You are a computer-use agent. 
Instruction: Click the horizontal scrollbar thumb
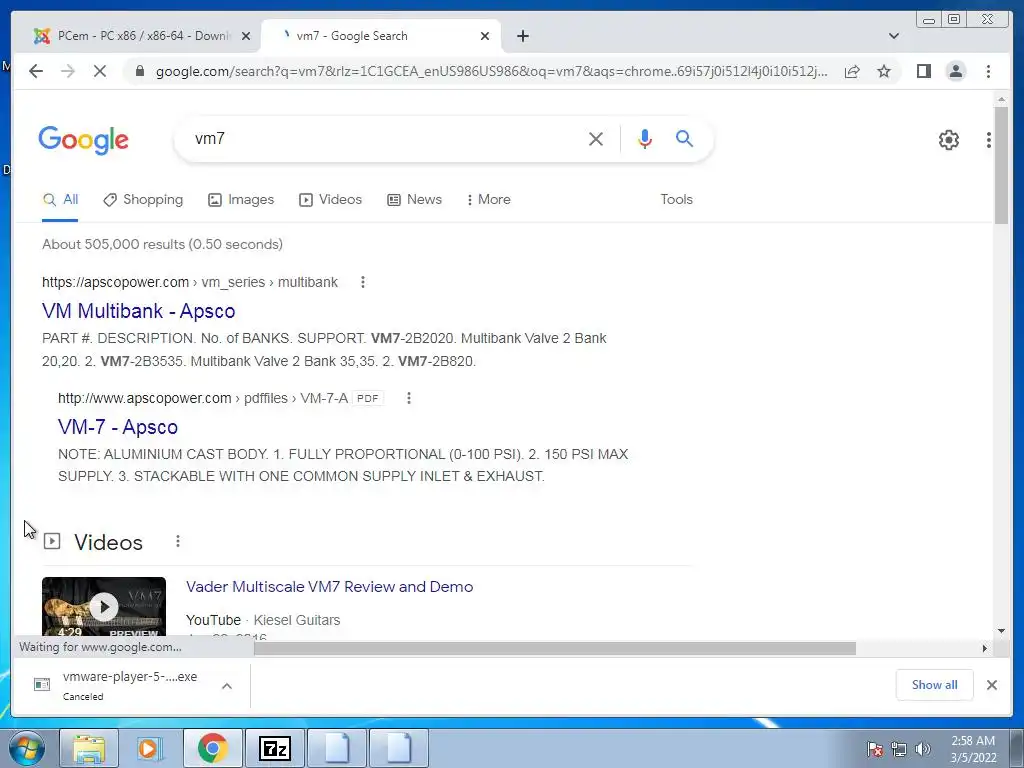click(554, 648)
